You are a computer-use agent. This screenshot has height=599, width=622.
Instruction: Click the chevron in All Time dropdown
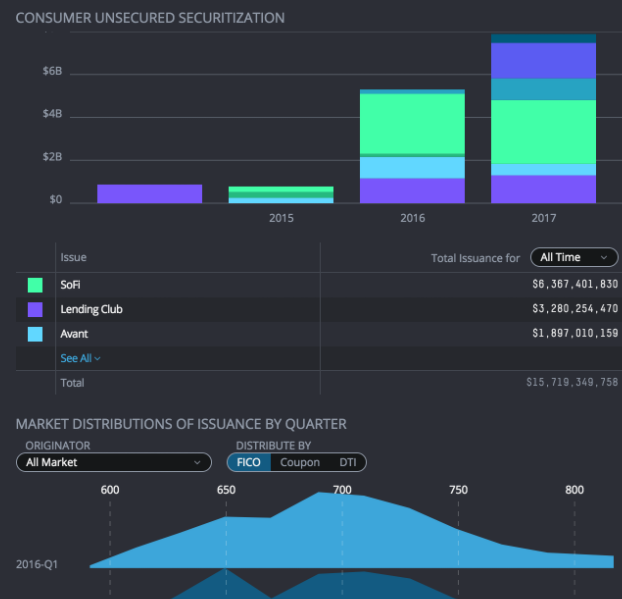click(604, 257)
